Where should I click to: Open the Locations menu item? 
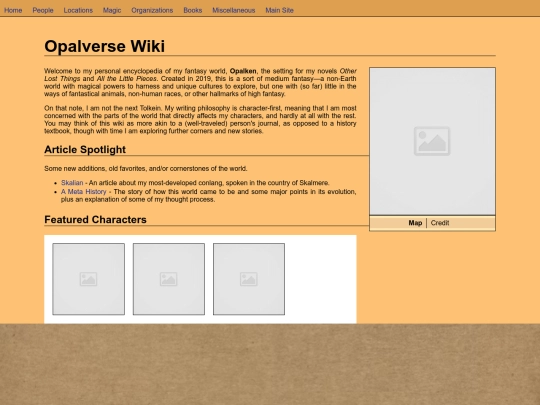78,10
